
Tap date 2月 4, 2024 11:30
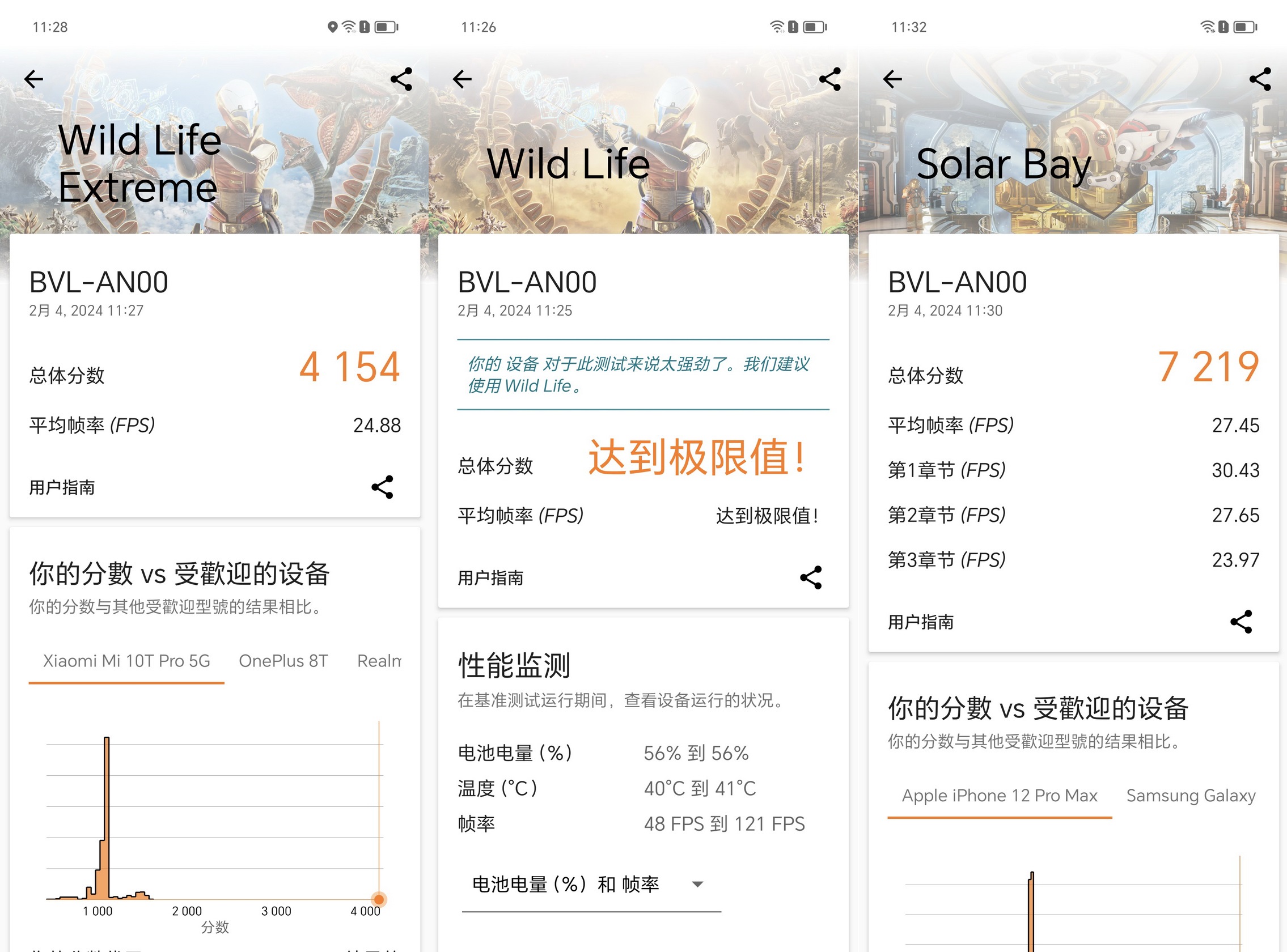pyautogui.click(x=945, y=311)
